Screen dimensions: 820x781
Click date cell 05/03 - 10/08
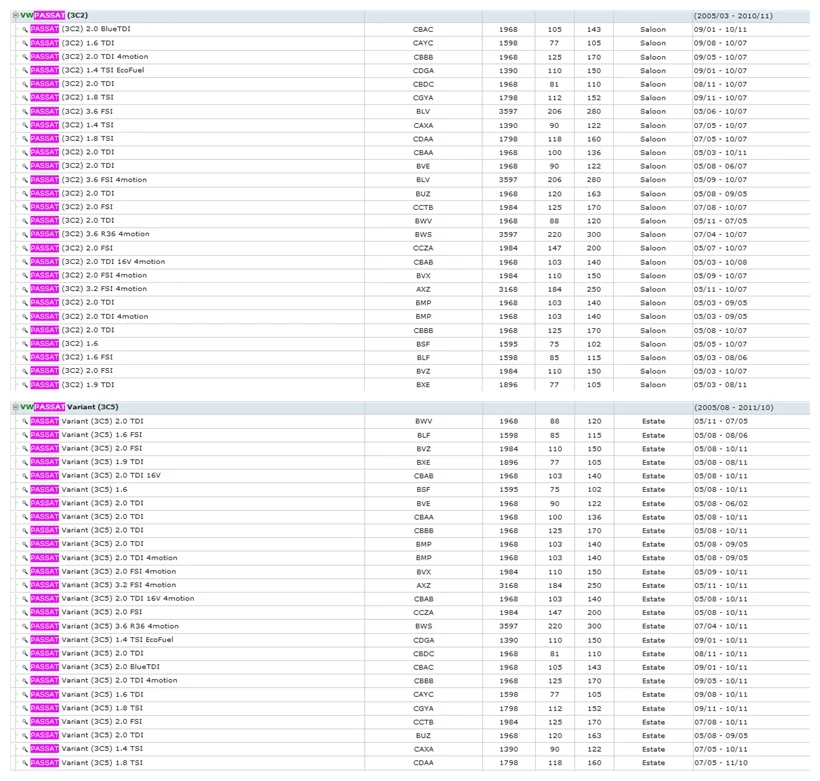pyautogui.click(x=721, y=262)
